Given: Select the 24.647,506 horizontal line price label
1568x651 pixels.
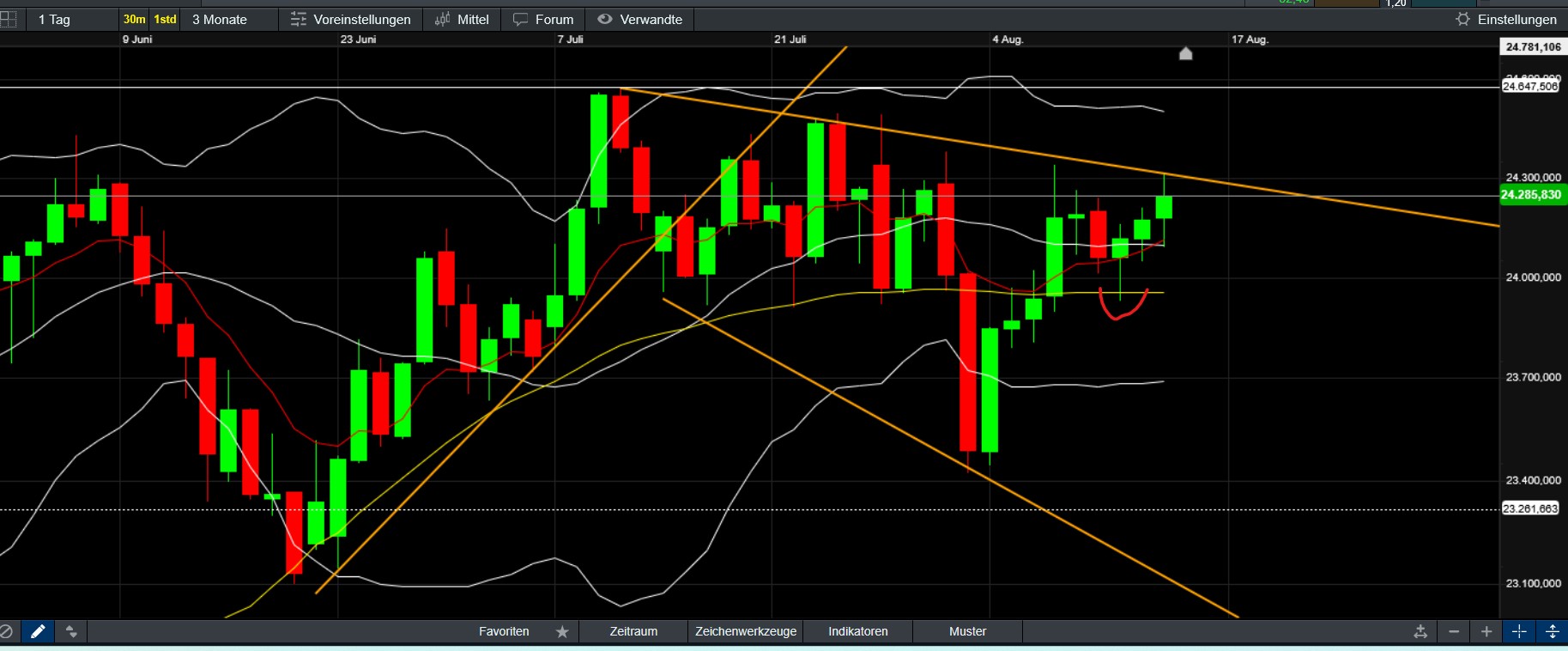Looking at the screenshot, I should 1530,86.
